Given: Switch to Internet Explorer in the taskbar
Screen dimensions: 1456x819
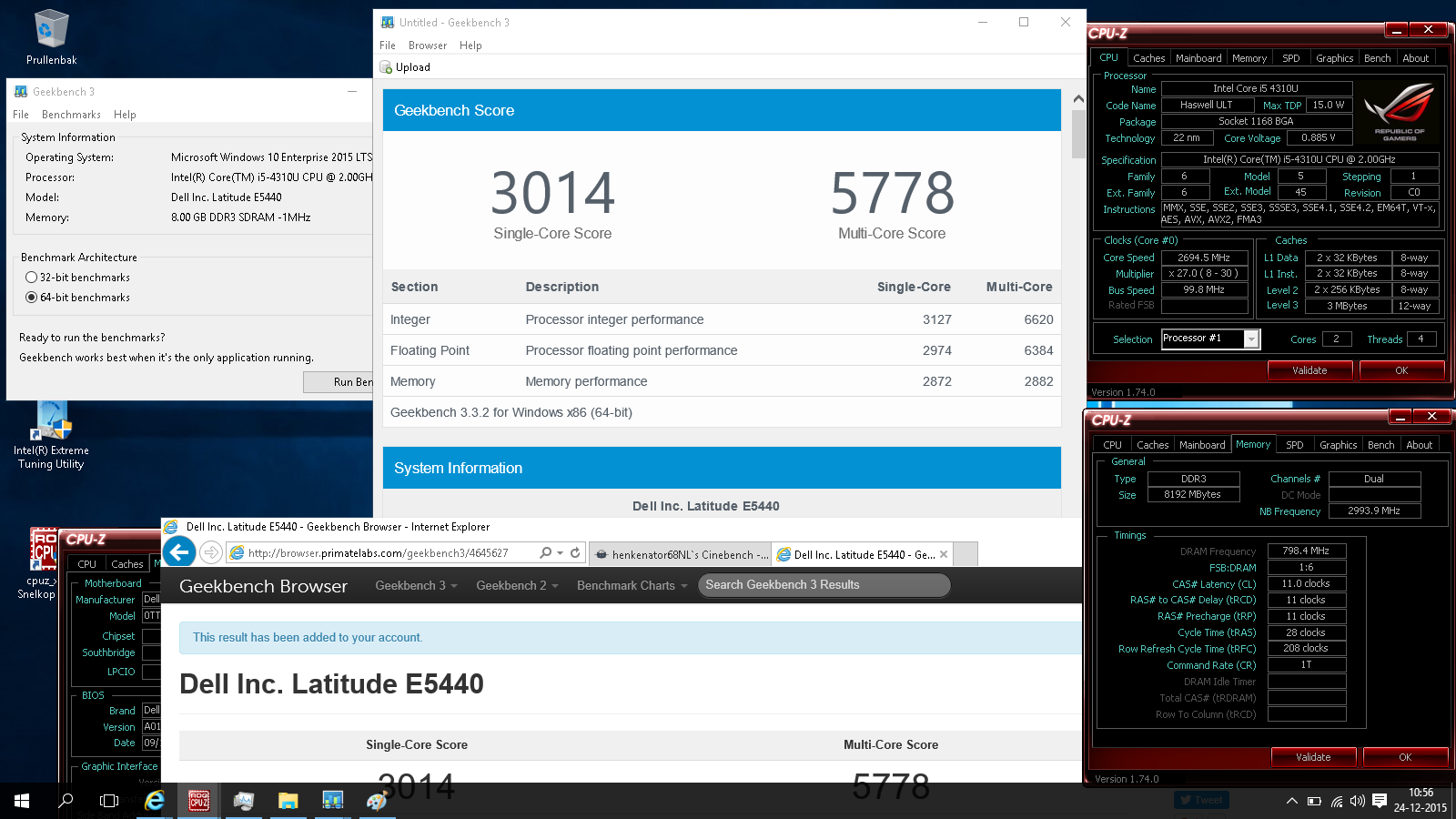Looking at the screenshot, I should (x=155, y=801).
